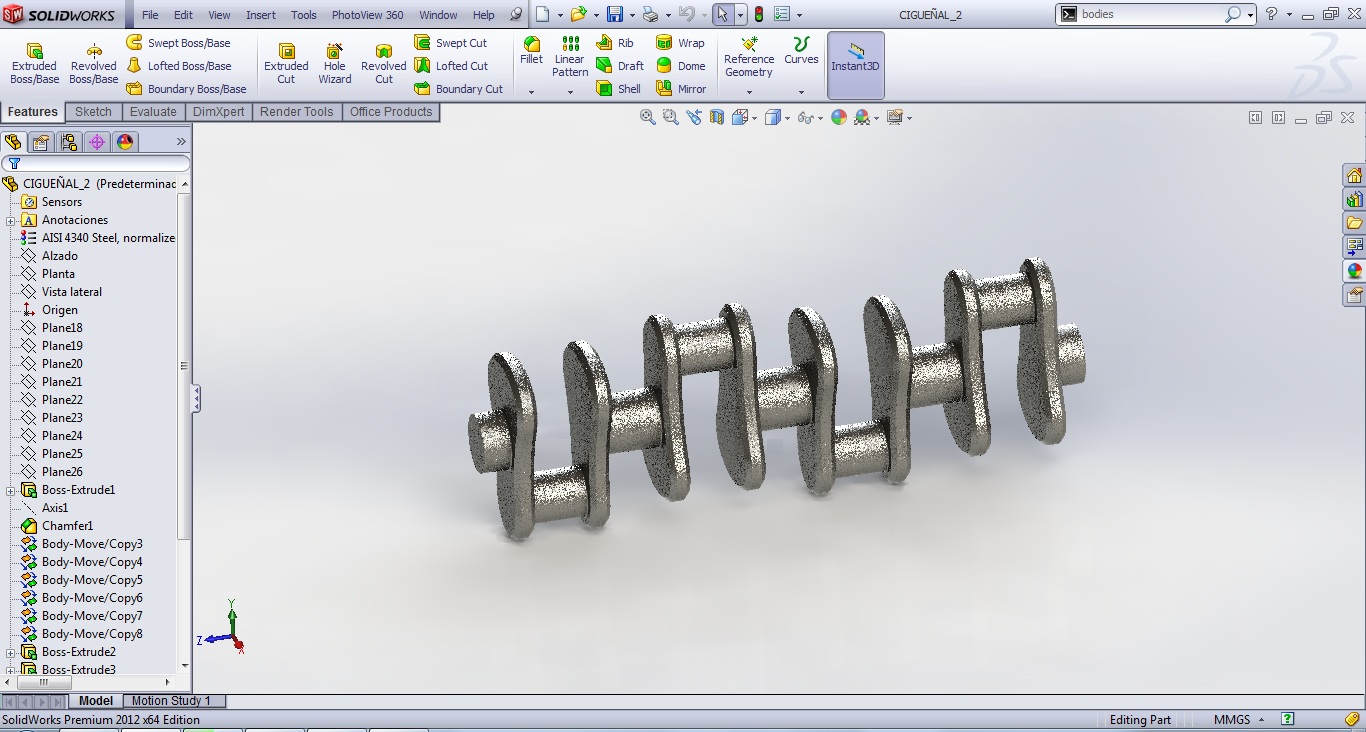Click the Print icon

tap(650, 15)
